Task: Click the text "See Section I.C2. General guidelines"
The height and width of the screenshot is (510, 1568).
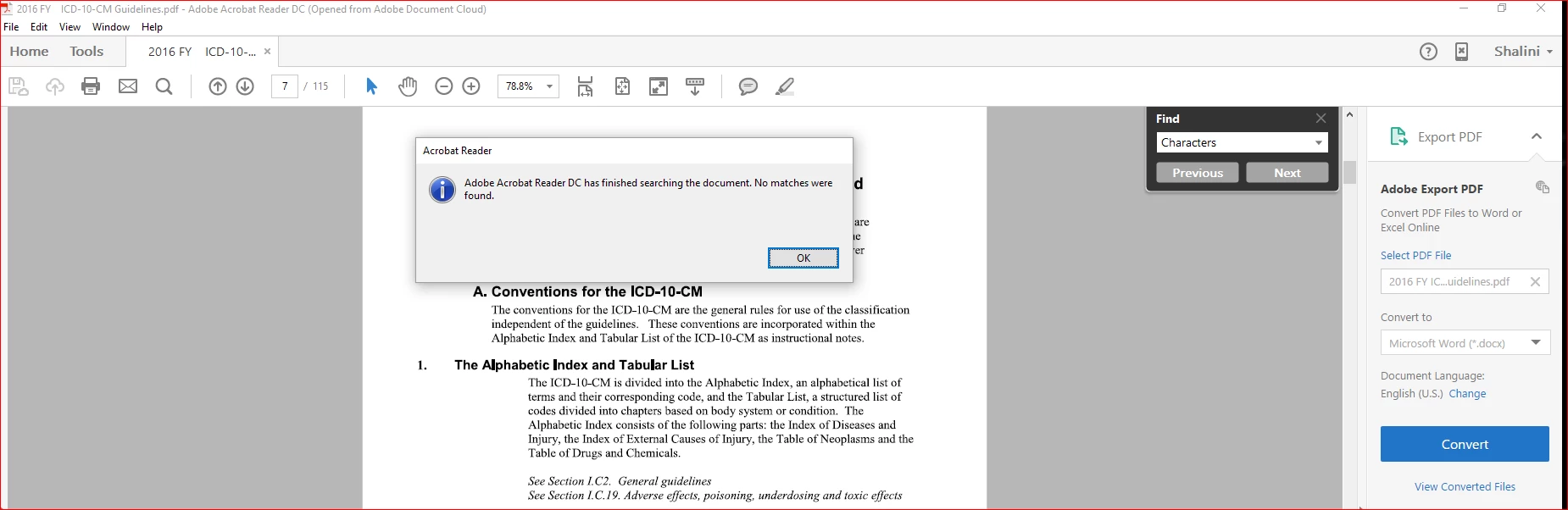Action: click(x=620, y=481)
